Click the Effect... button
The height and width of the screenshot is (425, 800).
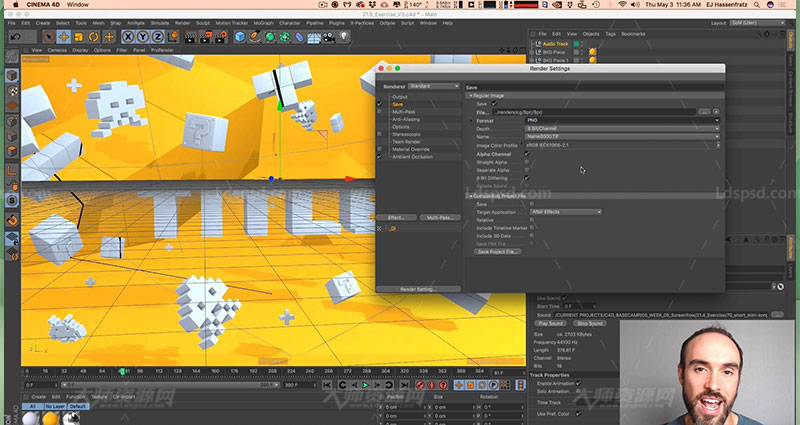click(x=396, y=218)
